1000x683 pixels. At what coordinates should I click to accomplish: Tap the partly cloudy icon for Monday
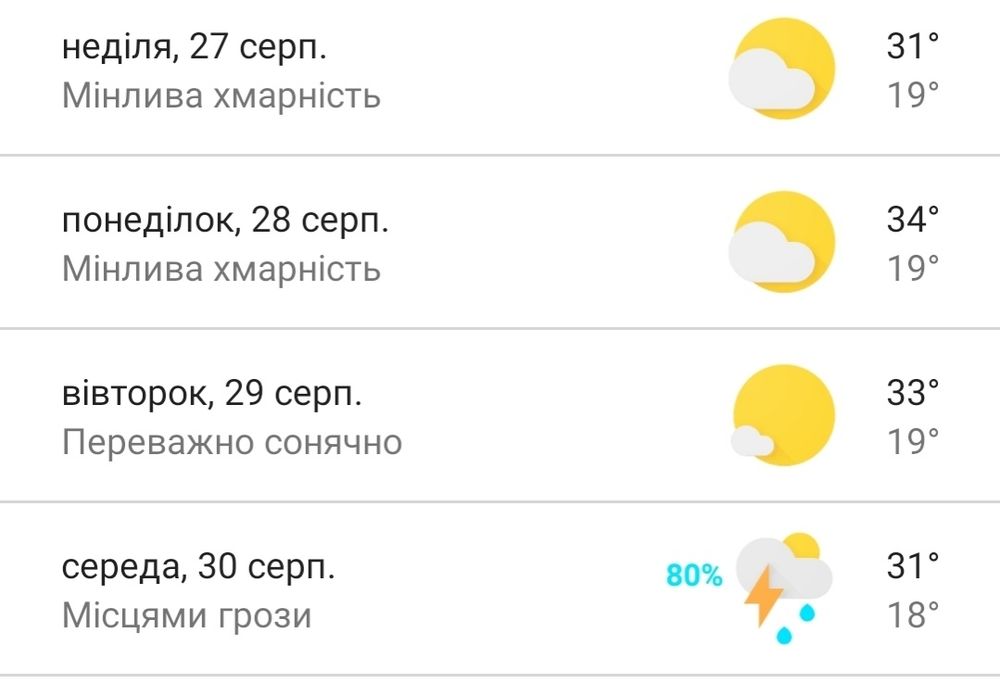(x=782, y=242)
